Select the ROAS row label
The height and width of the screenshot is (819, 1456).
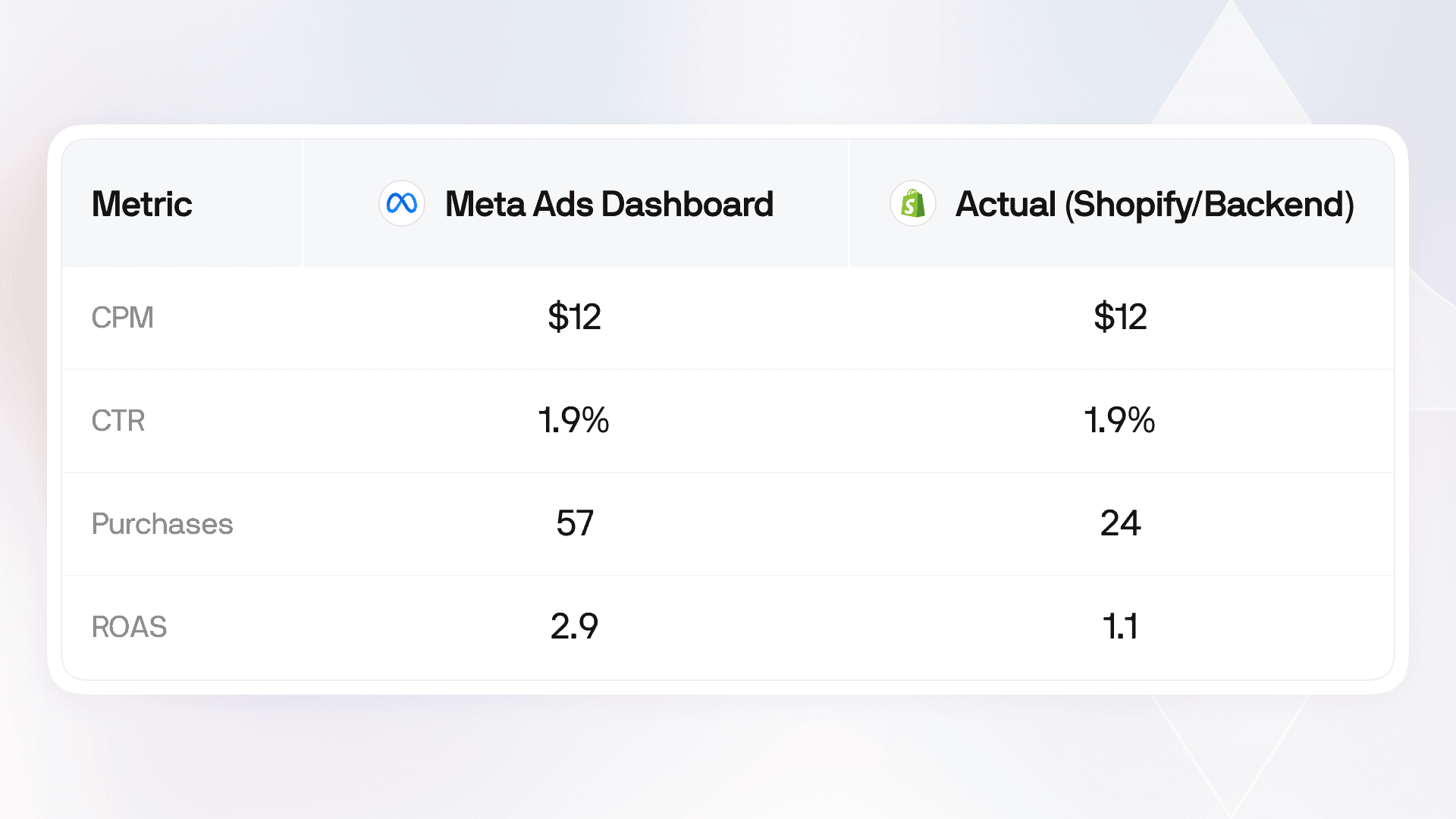pyautogui.click(x=129, y=627)
